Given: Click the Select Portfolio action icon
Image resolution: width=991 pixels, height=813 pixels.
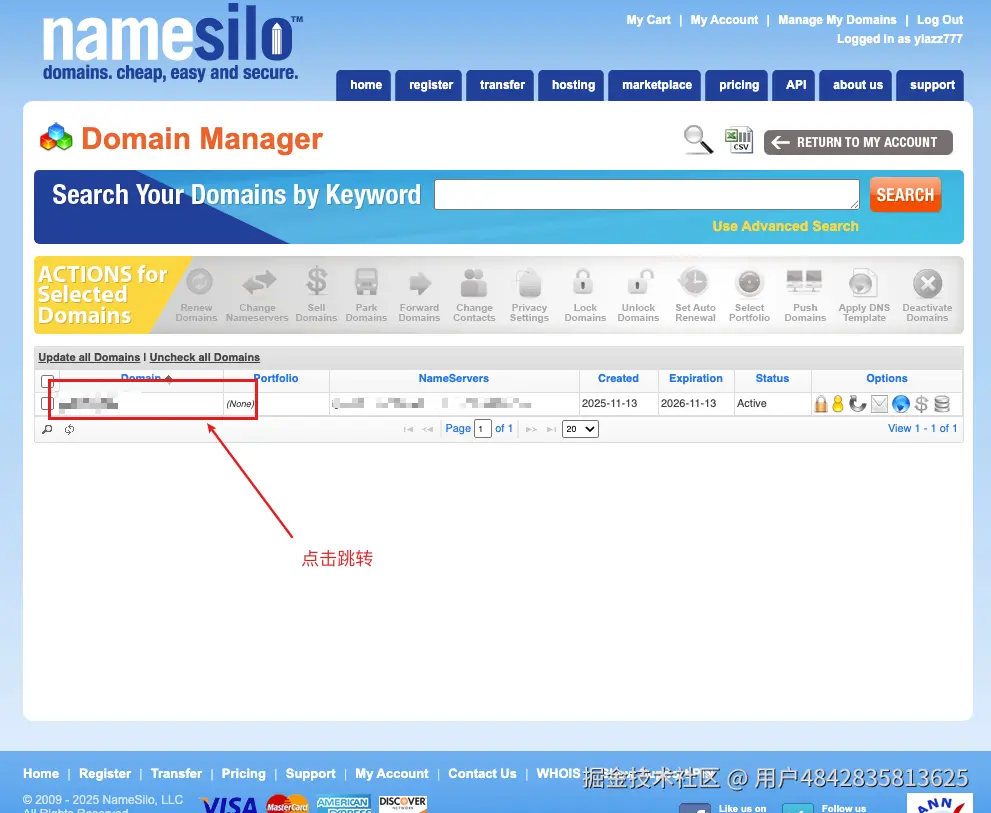Looking at the screenshot, I should pyautogui.click(x=750, y=283).
